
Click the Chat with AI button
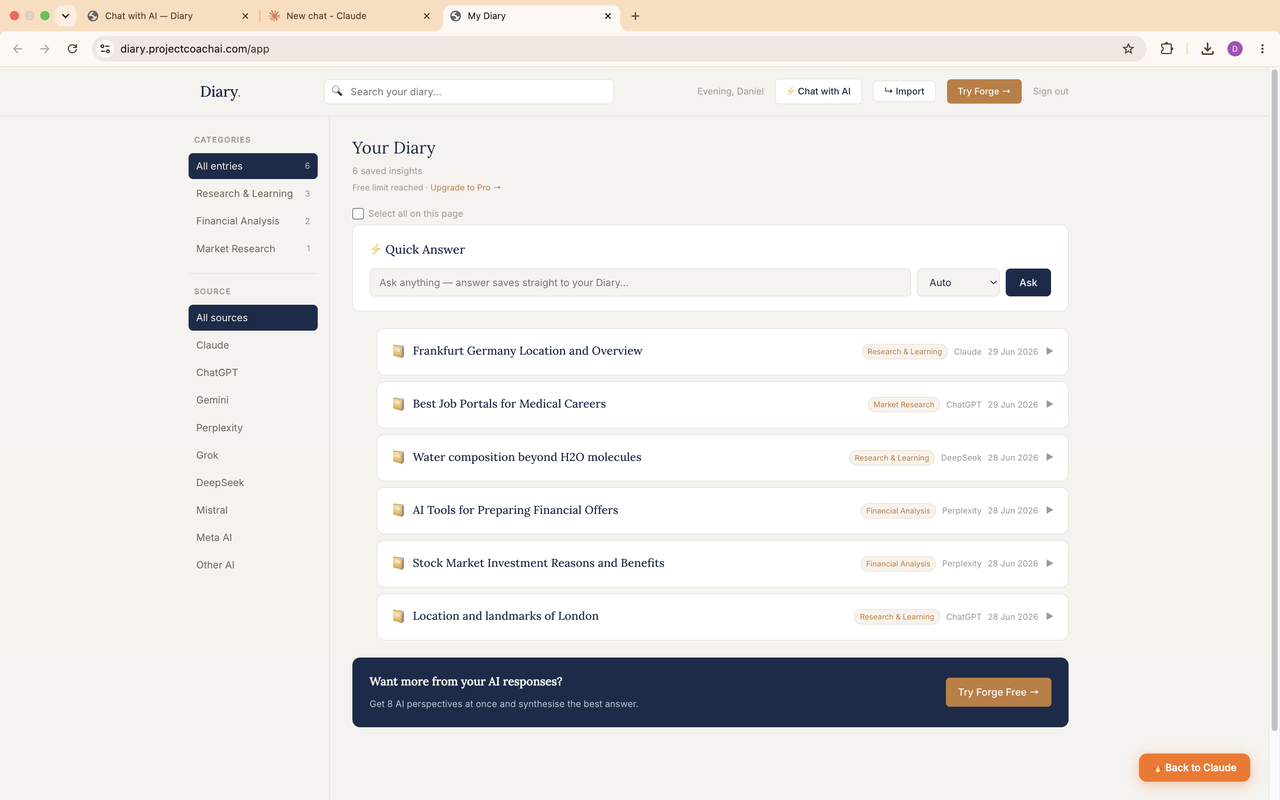point(818,91)
